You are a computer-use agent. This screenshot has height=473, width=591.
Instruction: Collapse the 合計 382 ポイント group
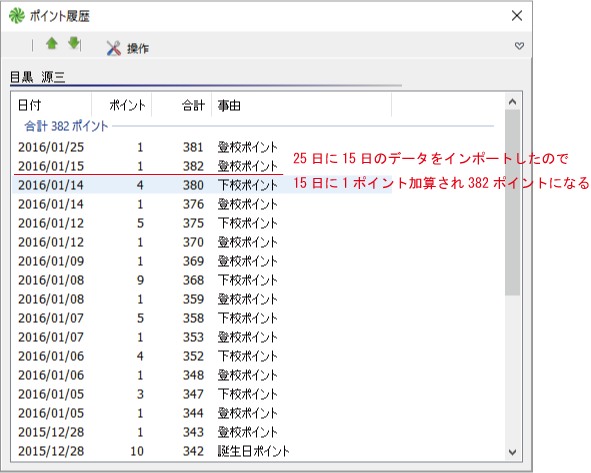coord(66,126)
